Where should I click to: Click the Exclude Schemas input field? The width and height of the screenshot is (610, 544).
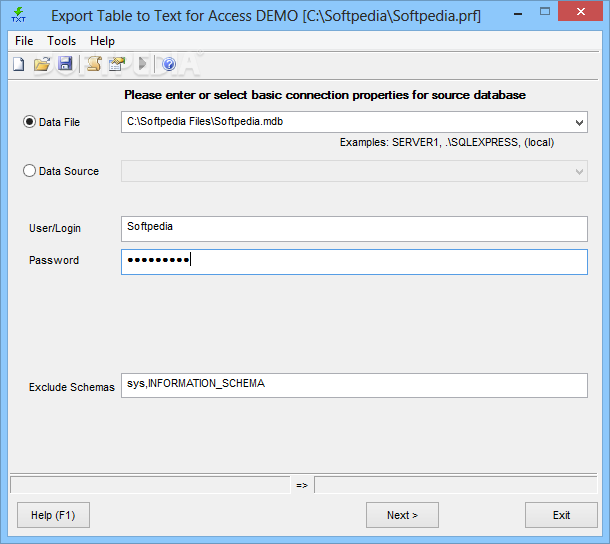click(x=354, y=386)
